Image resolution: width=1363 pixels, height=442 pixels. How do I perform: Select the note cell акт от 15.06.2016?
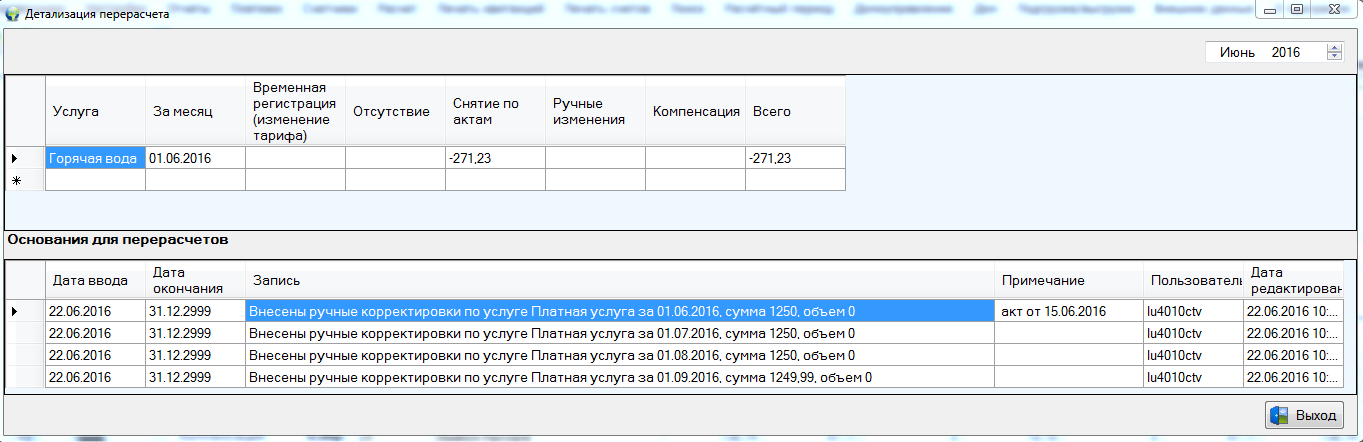point(1069,311)
